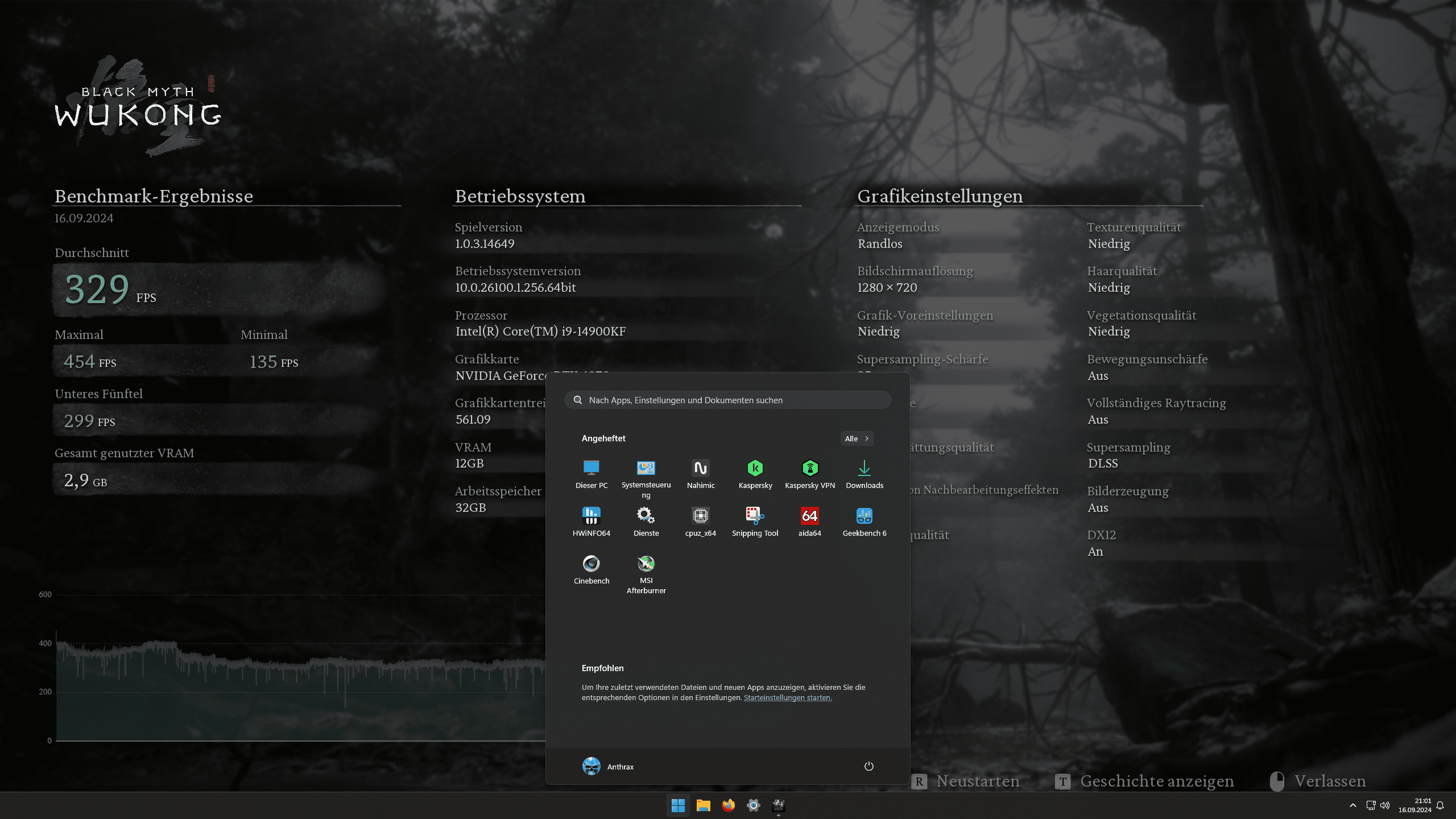Viewport: 1456px width, 819px height.
Task: Click Verlassen to exit benchmark
Action: (1318, 781)
